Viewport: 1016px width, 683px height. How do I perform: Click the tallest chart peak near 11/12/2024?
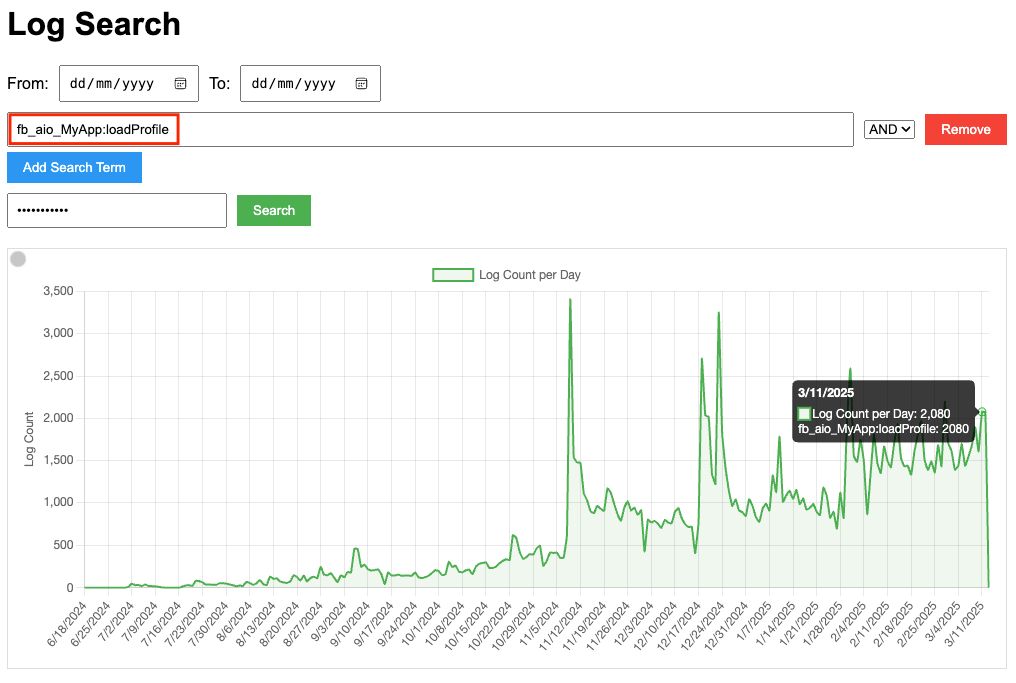pyautogui.click(x=570, y=300)
